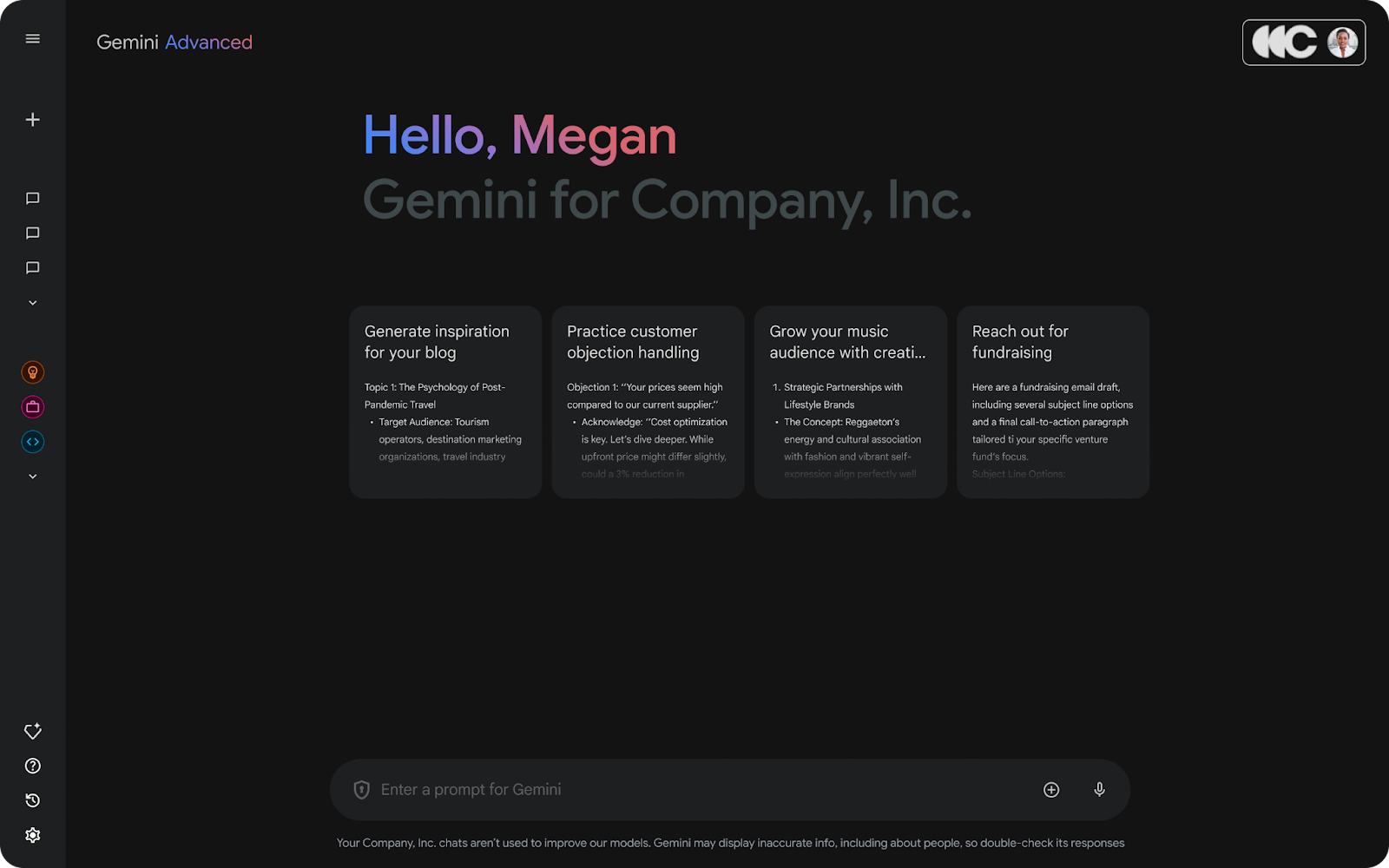This screenshot has width=1389, height=868.
Task: Expand more recent chats with the chevron
Action: point(32,302)
